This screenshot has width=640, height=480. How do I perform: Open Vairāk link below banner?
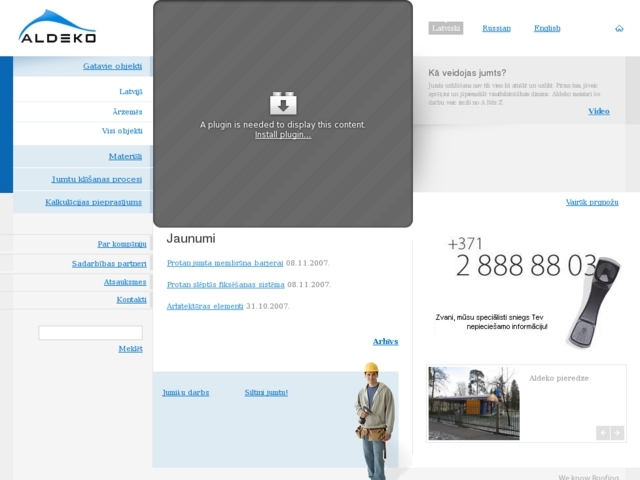click(592, 202)
